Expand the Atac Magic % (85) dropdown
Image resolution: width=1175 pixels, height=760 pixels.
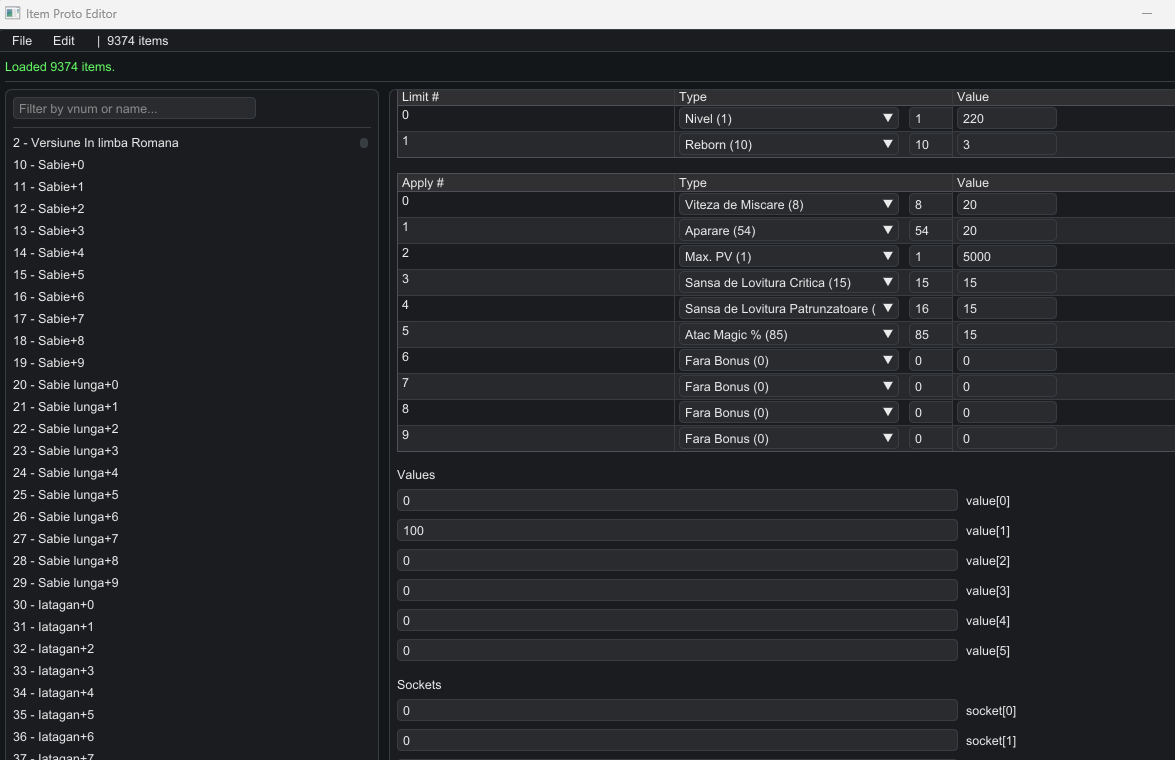tap(789, 334)
